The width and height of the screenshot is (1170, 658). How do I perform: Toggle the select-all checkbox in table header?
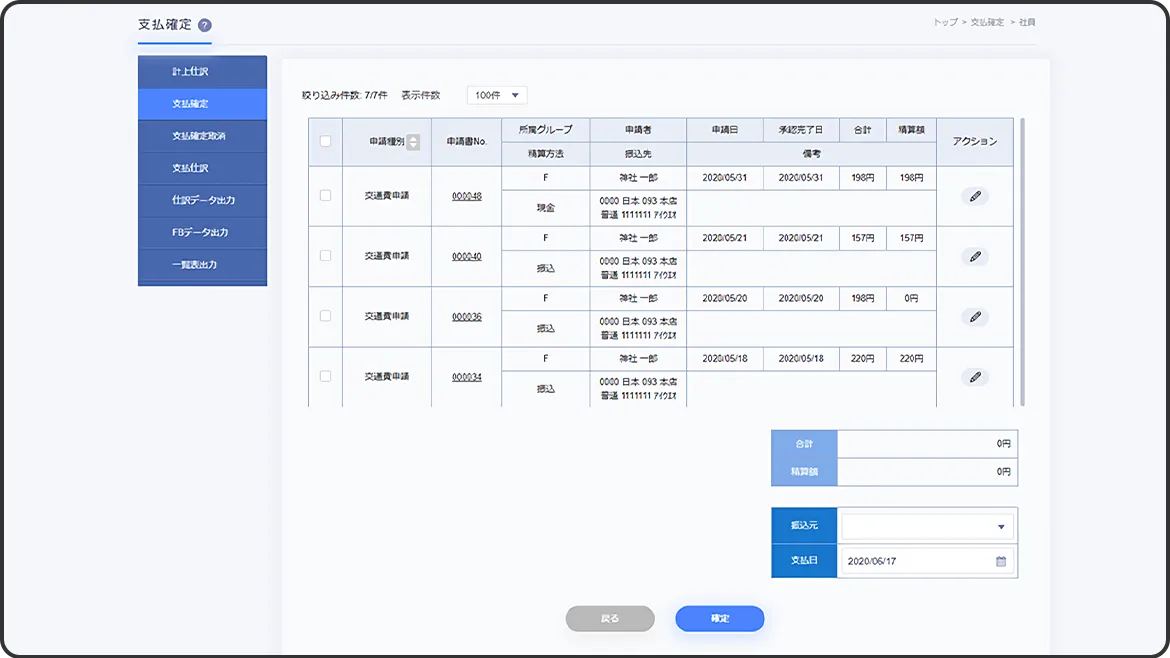[x=325, y=141]
